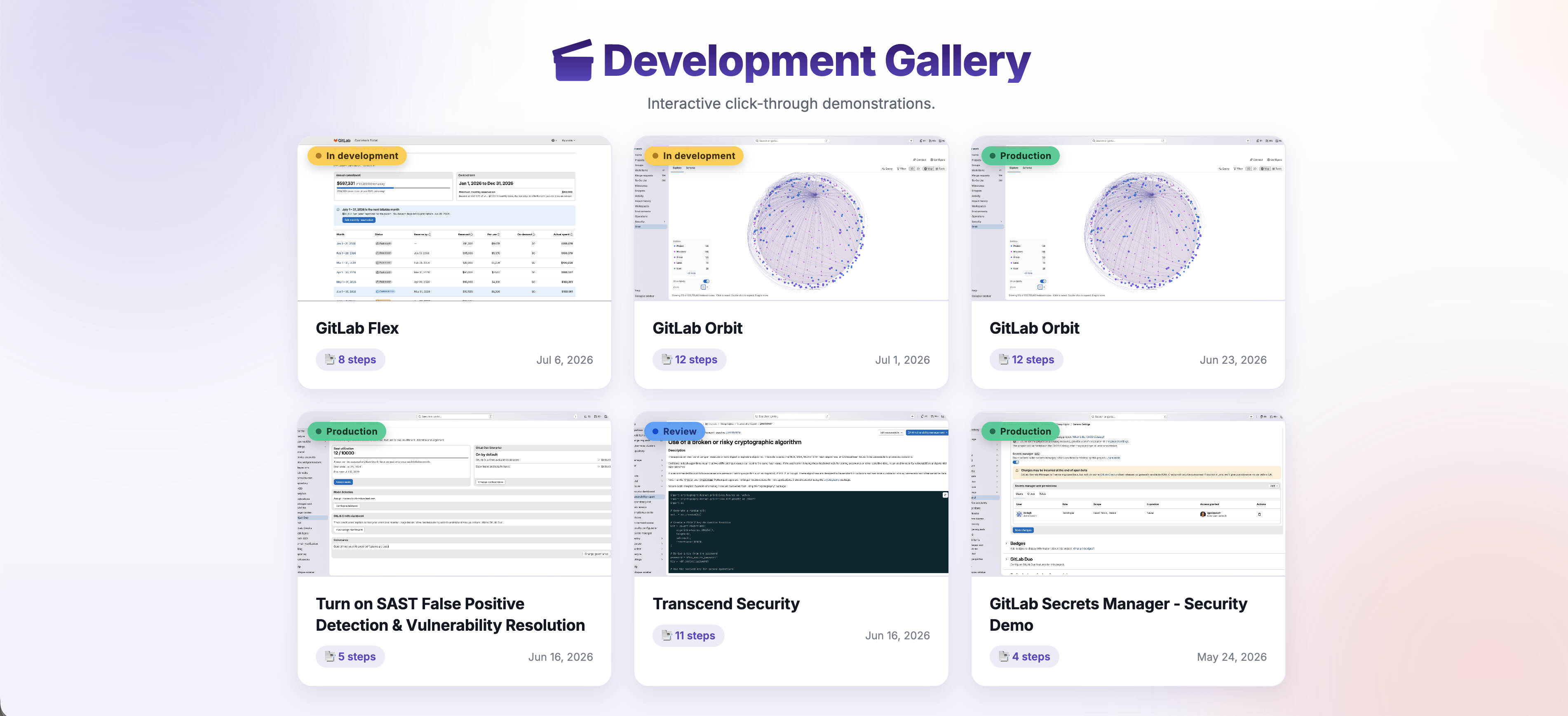Click the '5 steps' label
This screenshot has height=716, width=1568.
point(357,656)
